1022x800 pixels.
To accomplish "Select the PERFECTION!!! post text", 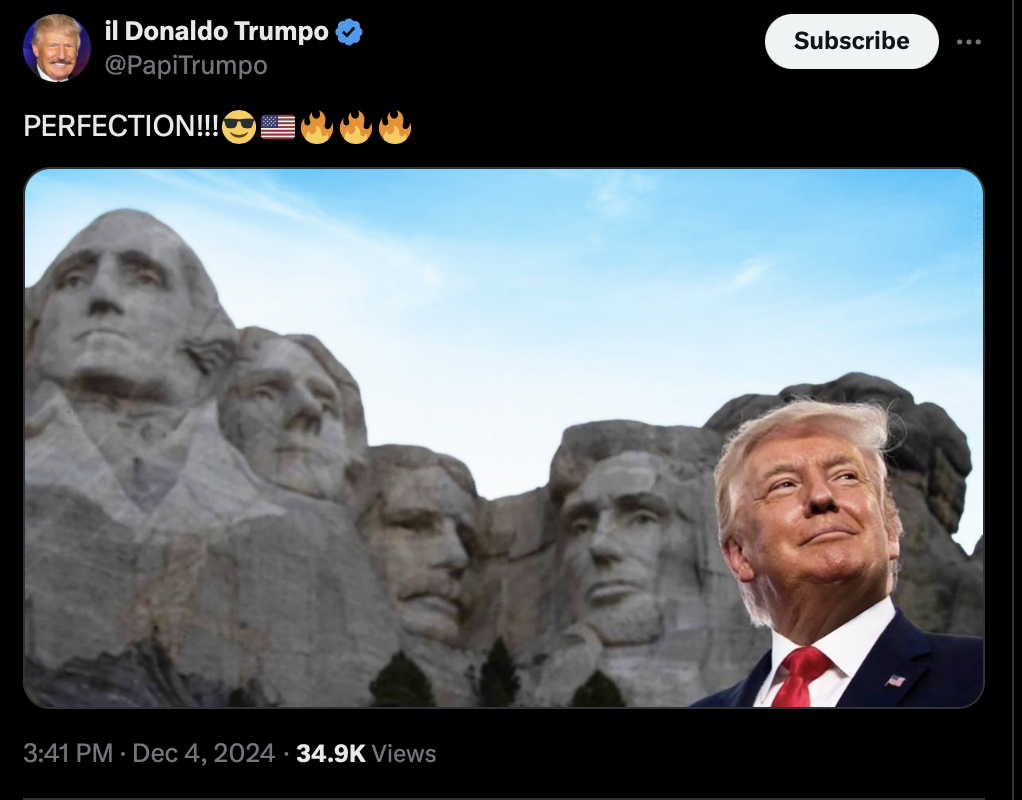I will [121, 126].
